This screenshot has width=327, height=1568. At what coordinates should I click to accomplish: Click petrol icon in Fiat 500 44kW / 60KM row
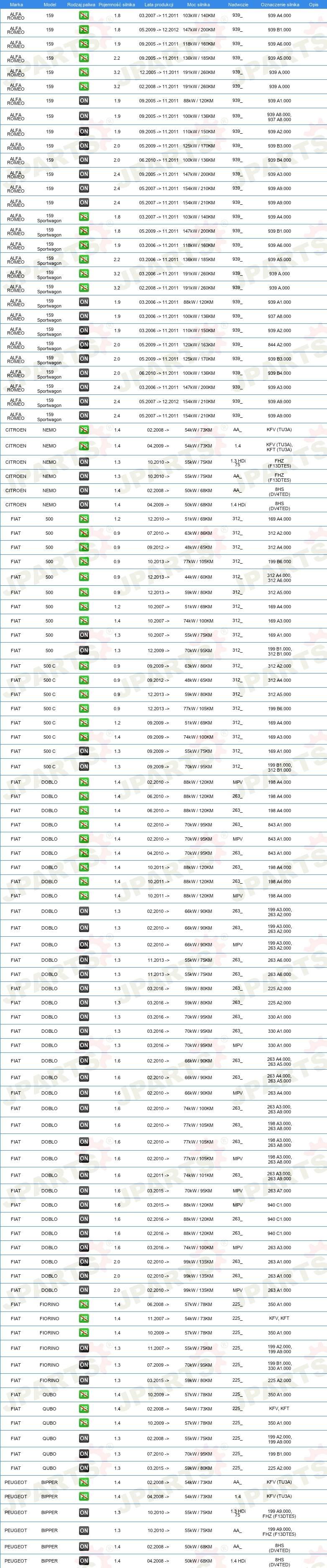click(x=84, y=577)
